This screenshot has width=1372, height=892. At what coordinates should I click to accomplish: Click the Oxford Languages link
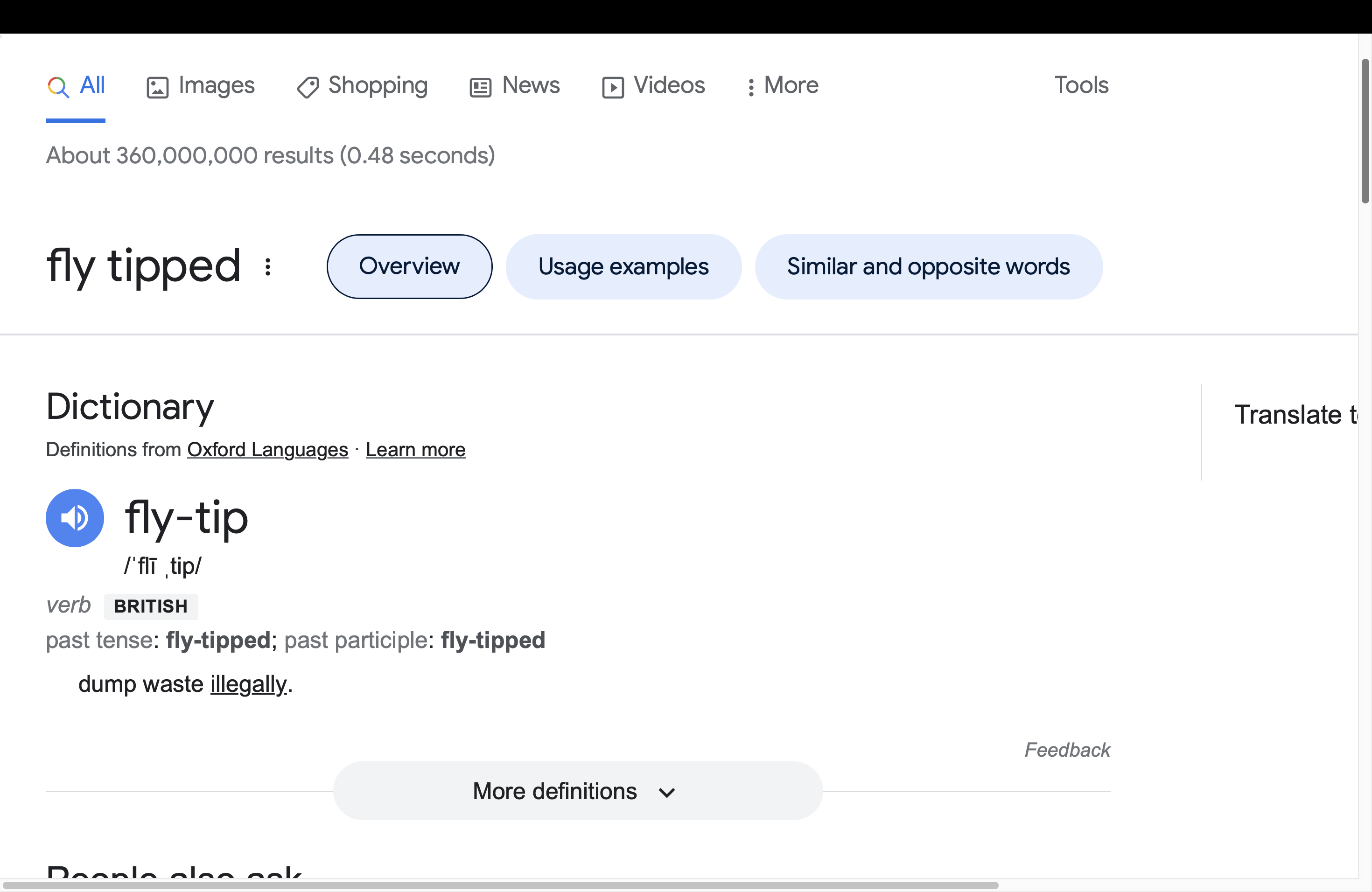click(x=267, y=449)
